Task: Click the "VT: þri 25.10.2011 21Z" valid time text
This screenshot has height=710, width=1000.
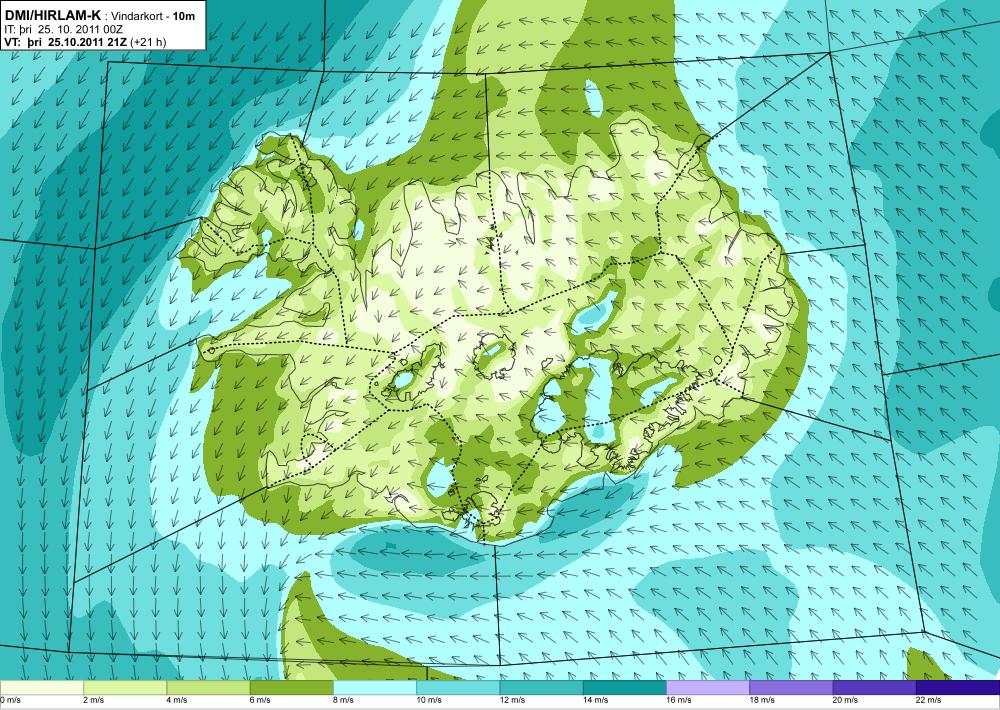Action: pos(66,41)
